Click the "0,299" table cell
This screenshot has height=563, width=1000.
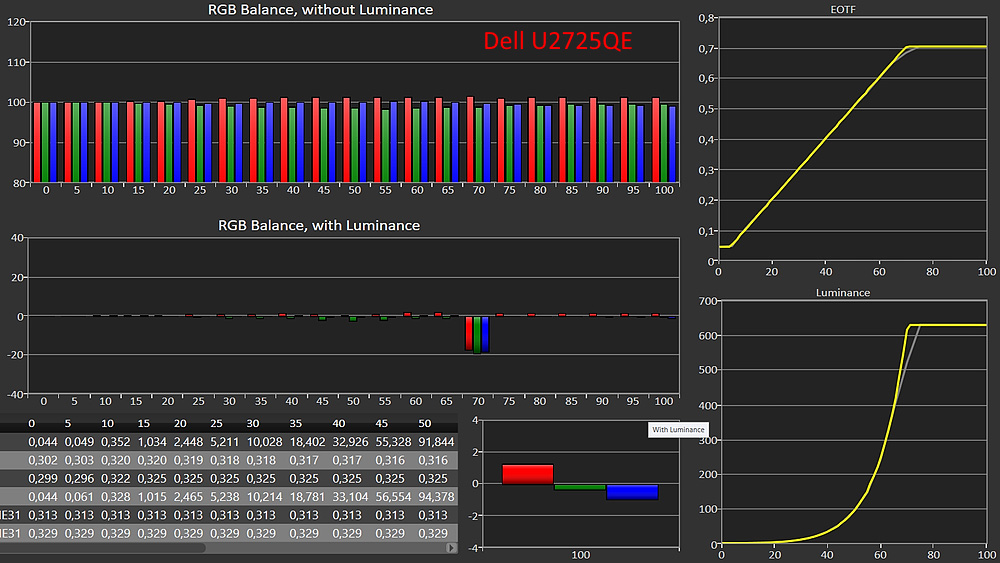43,479
